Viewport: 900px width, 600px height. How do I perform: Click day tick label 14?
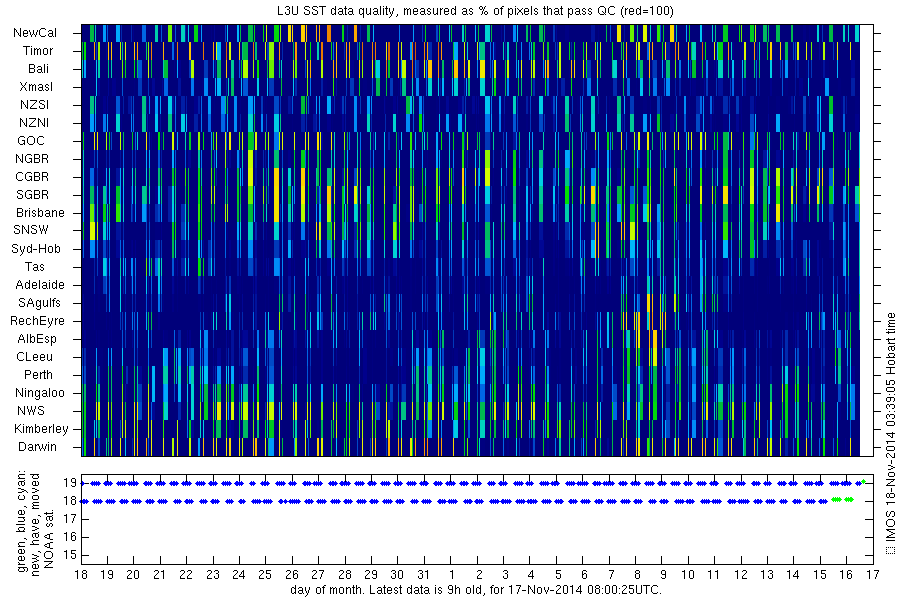click(793, 575)
